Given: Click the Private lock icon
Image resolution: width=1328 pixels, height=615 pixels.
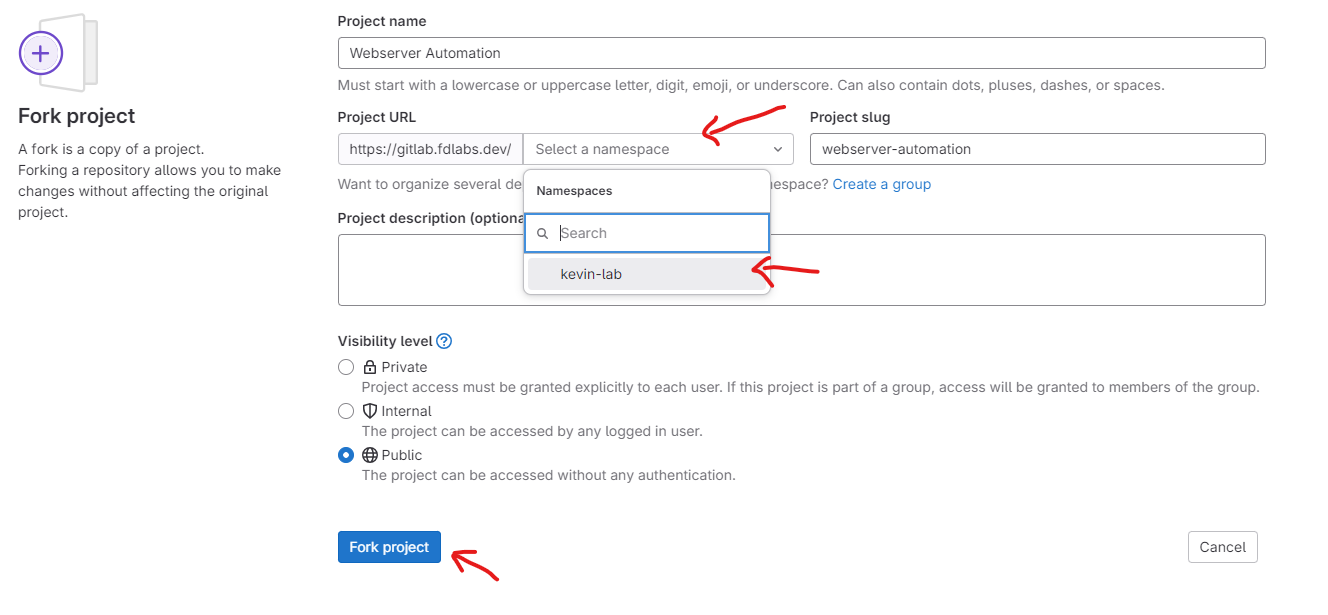Looking at the screenshot, I should pyautogui.click(x=369, y=367).
